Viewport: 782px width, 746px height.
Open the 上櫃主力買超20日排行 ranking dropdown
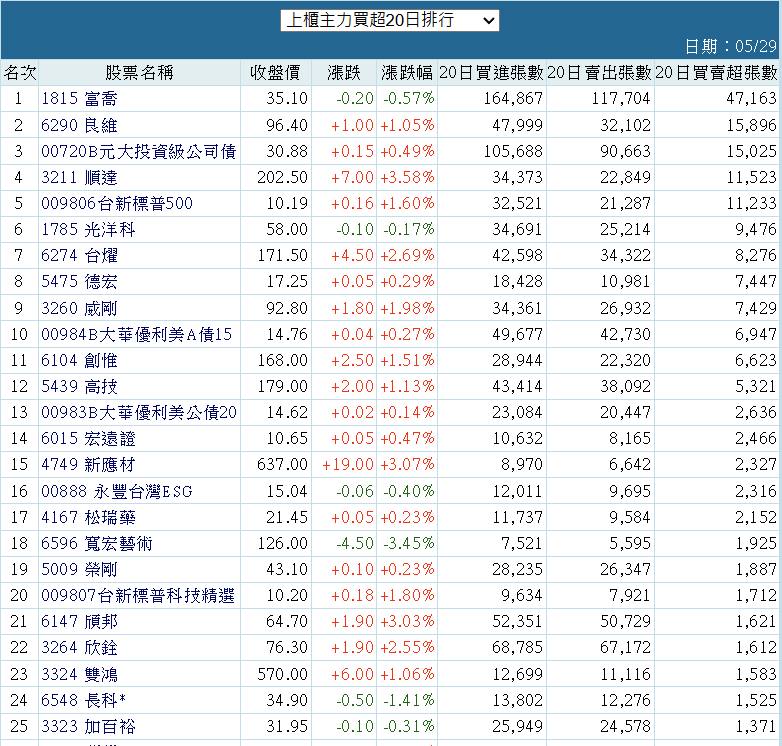[x=390, y=20]
